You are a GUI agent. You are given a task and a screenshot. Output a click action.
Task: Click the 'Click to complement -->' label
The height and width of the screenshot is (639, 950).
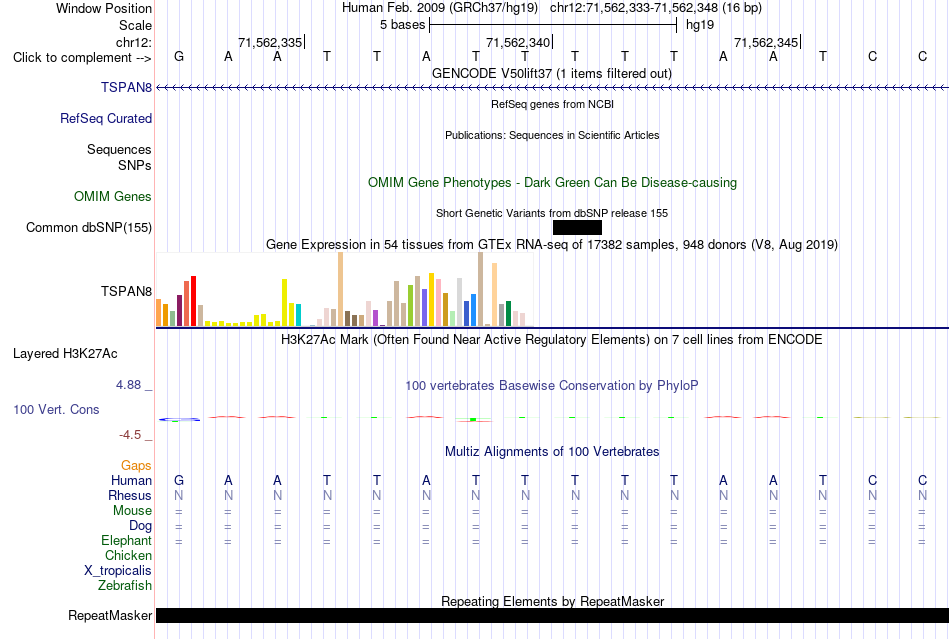coord(82,58)
